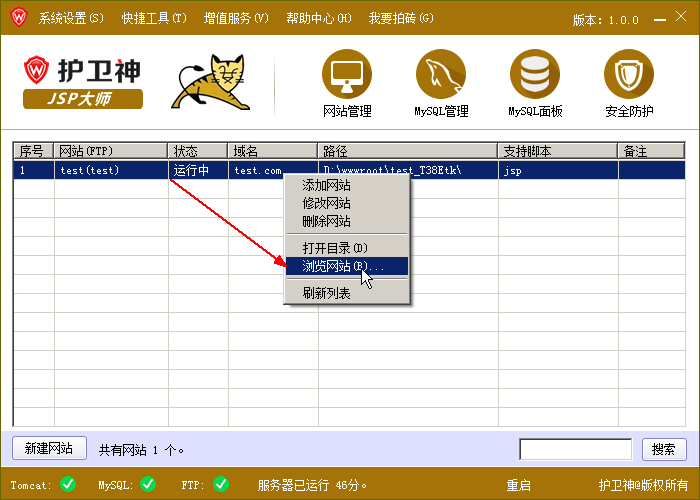Click the FTP green check status icon
Viewport: 700px width, 500px height.
point(221,484)
